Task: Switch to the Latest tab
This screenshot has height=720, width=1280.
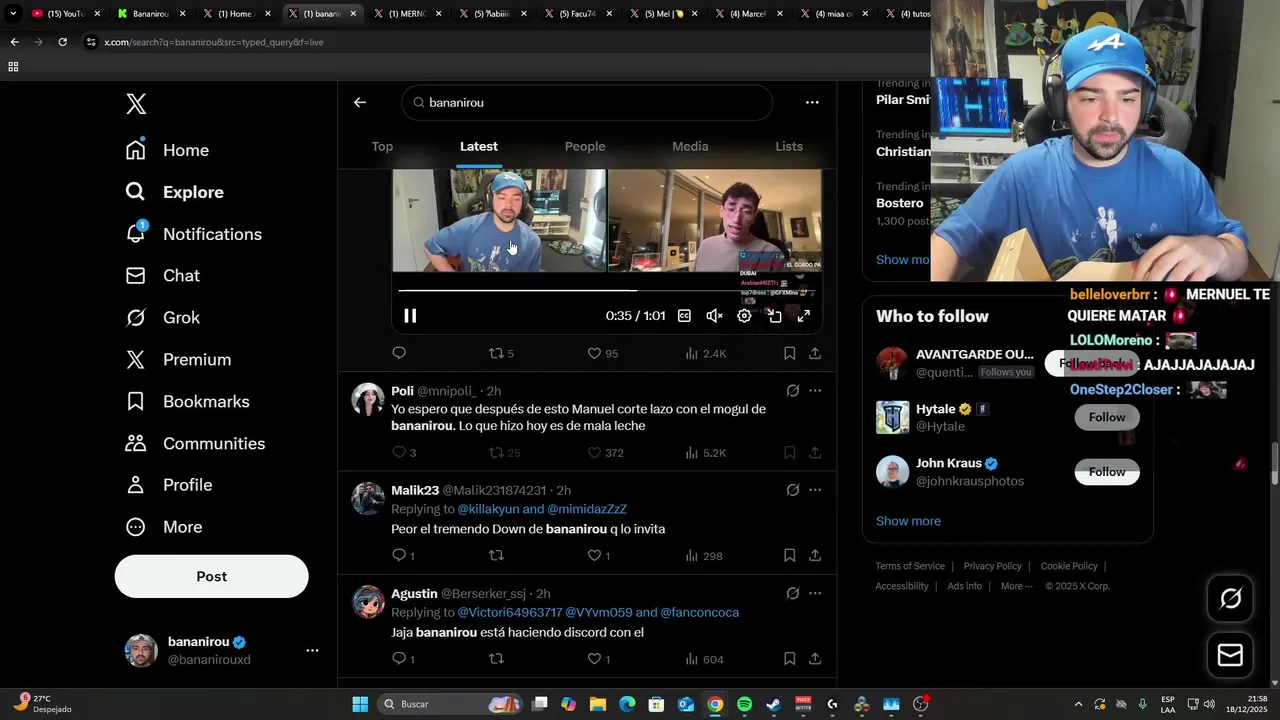Action: [x=479, y=146]
